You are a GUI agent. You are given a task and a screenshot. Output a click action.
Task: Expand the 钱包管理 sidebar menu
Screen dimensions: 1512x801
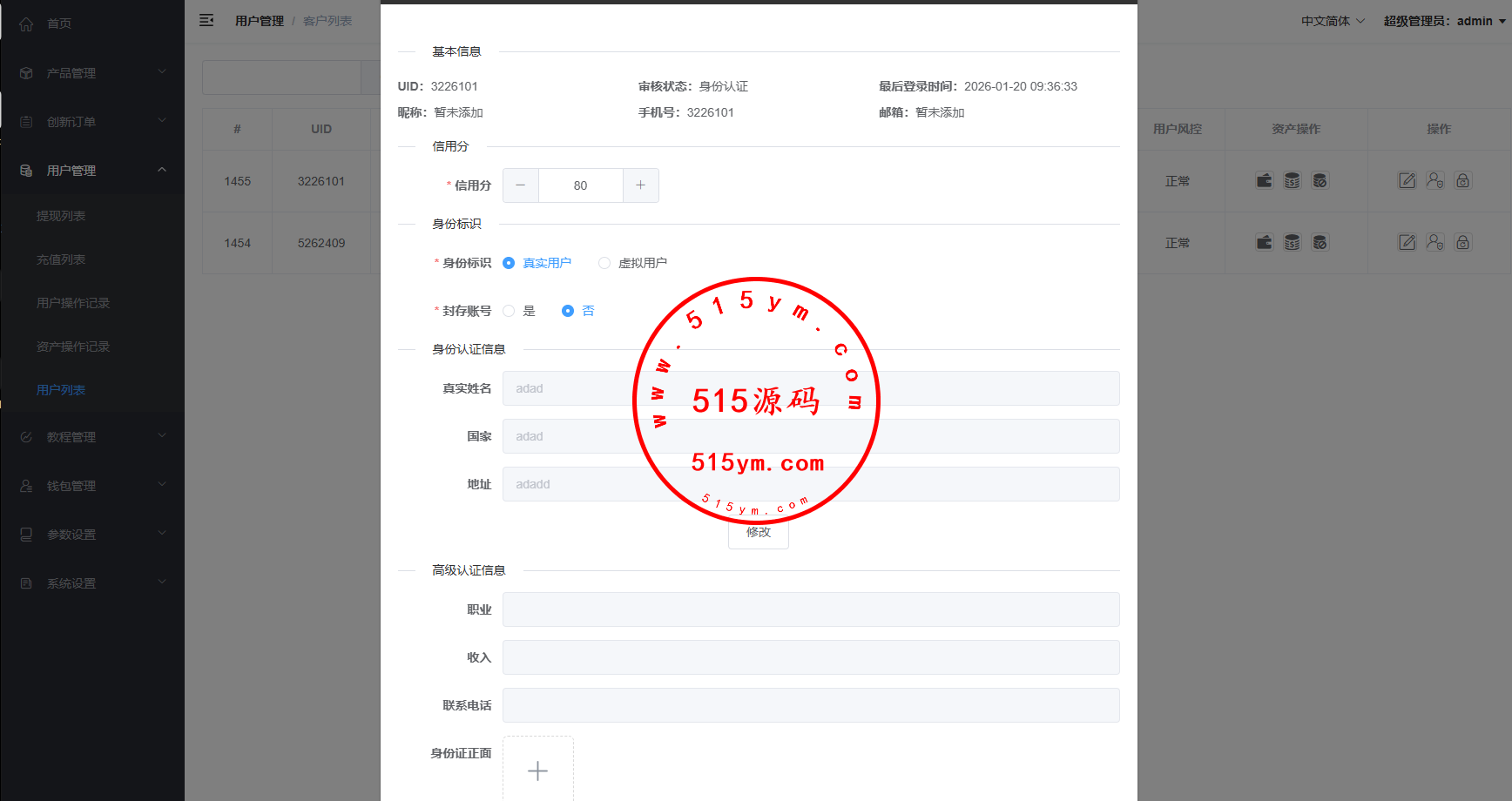pyautogui.click(x=91, y=486)
